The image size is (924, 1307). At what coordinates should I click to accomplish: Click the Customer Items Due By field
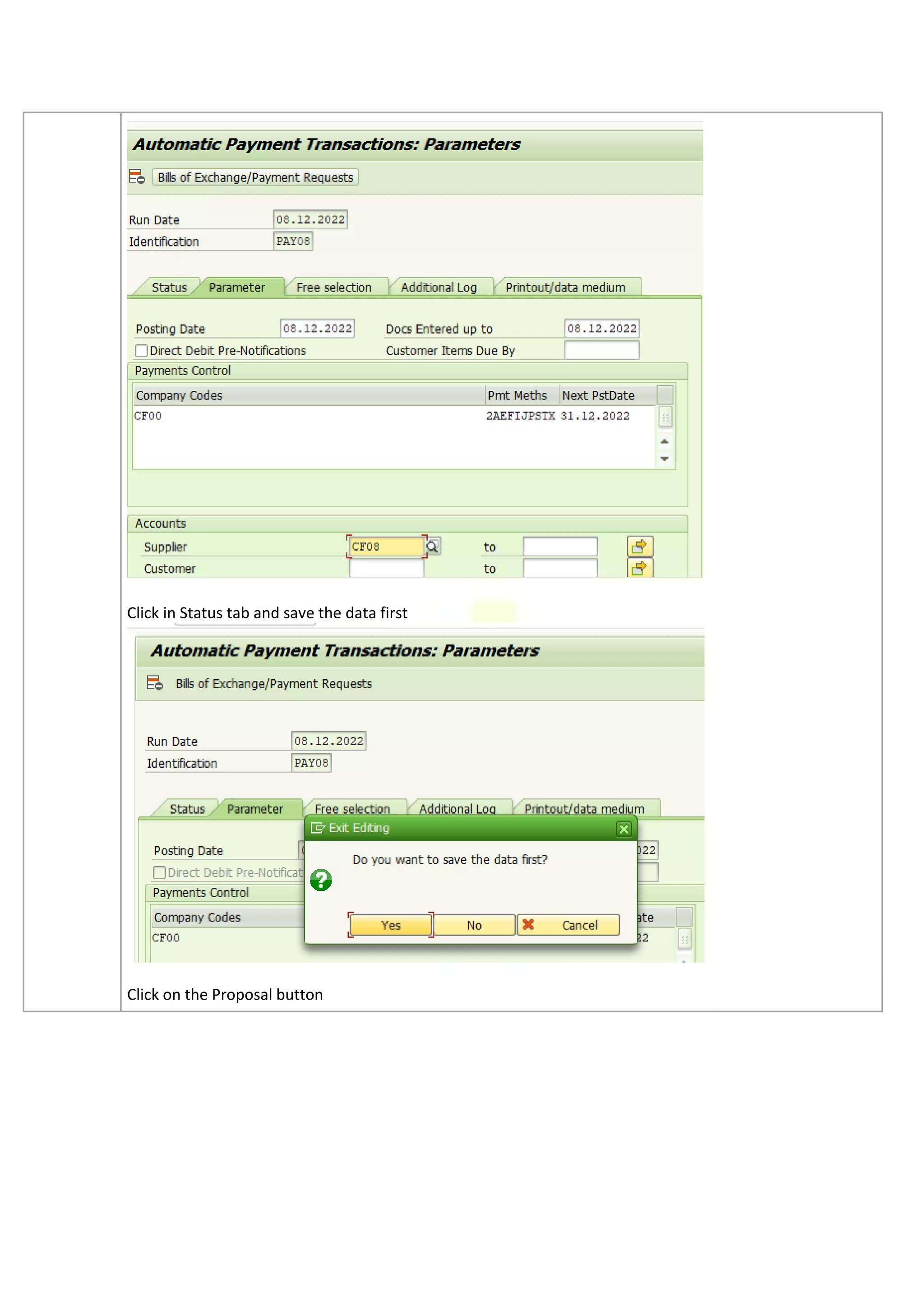pos(602,350)
